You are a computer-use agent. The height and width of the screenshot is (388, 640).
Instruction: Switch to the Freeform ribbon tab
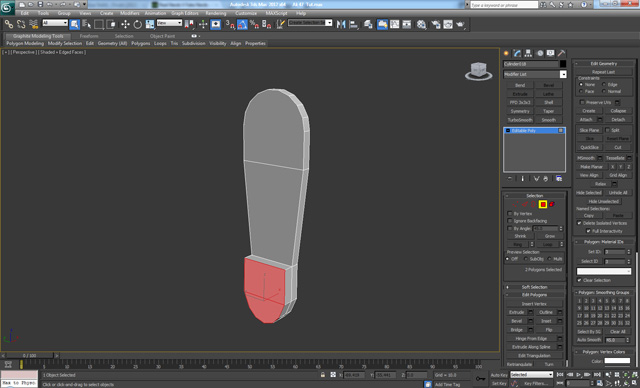pos(89,36)
